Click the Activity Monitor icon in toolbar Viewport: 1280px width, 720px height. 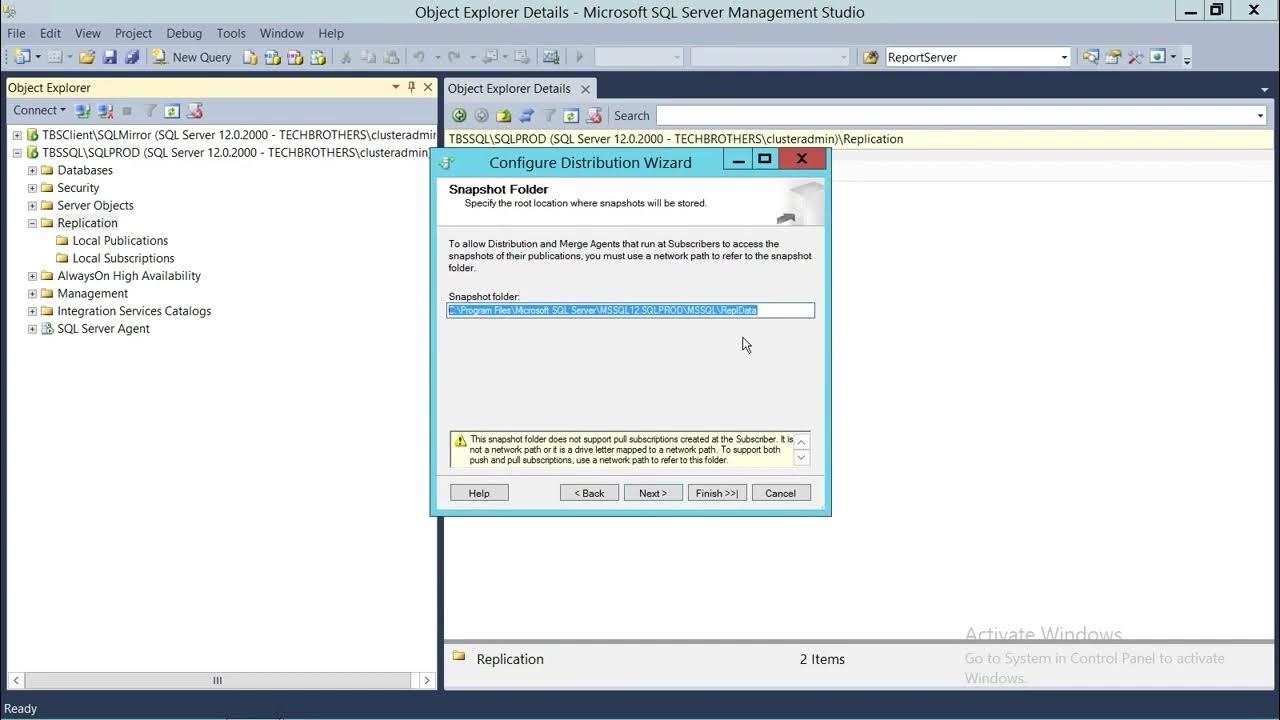[550, 57]
